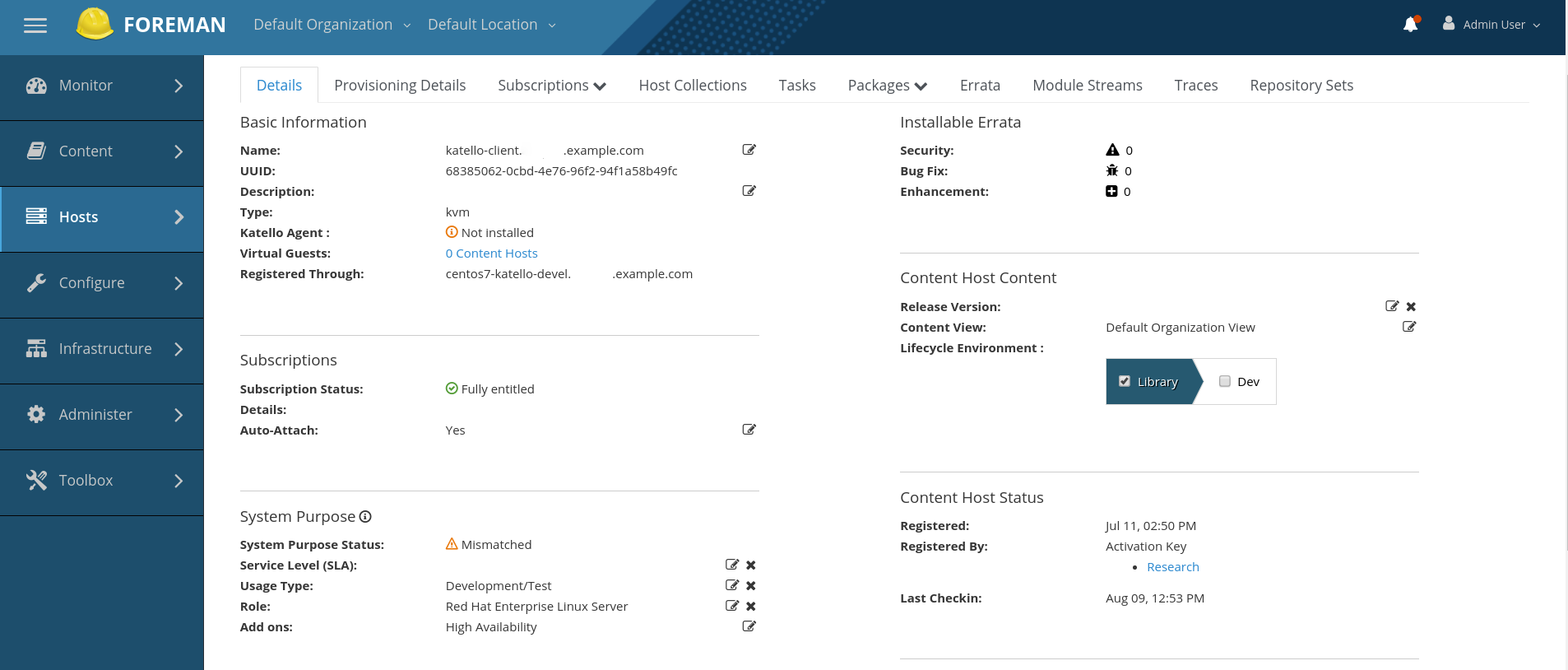The image size is (1568, 670).
Task: Click the Hosts server icon
Action: click(x=36, y=216)
